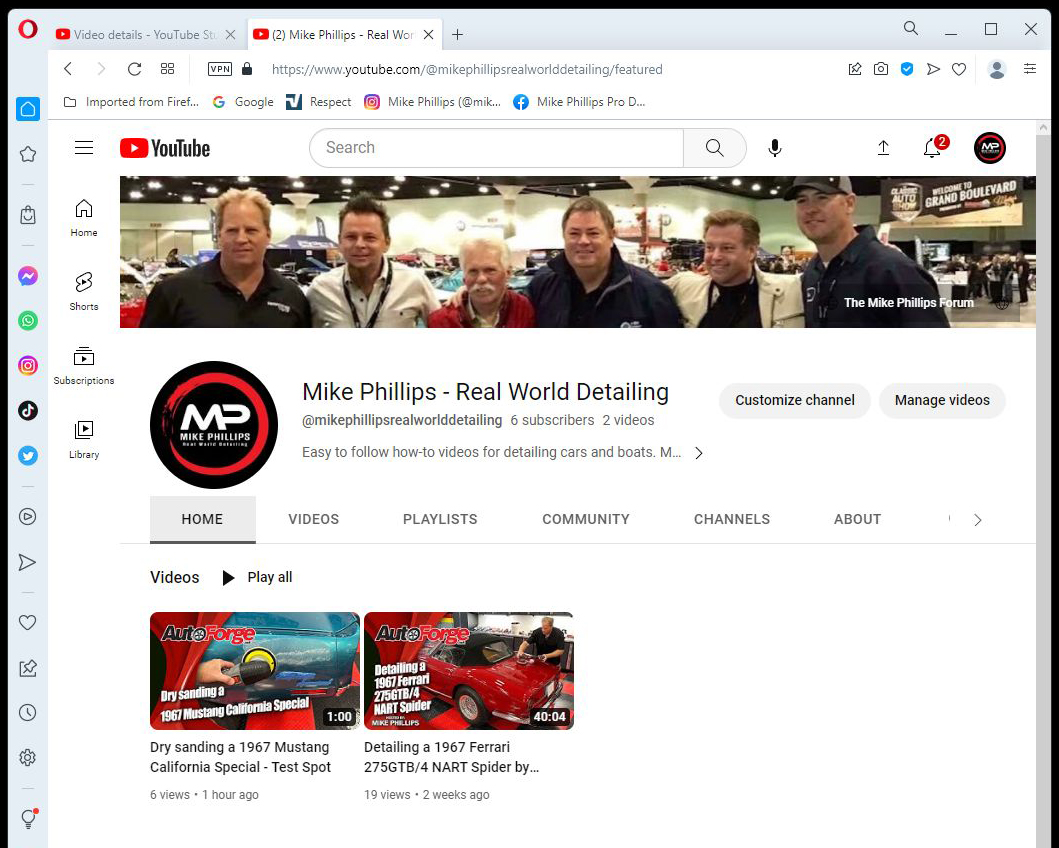Open Settings gear in Opera sidebar
1059x848 pixels.
pyautogui.click(x=28, y=758)
